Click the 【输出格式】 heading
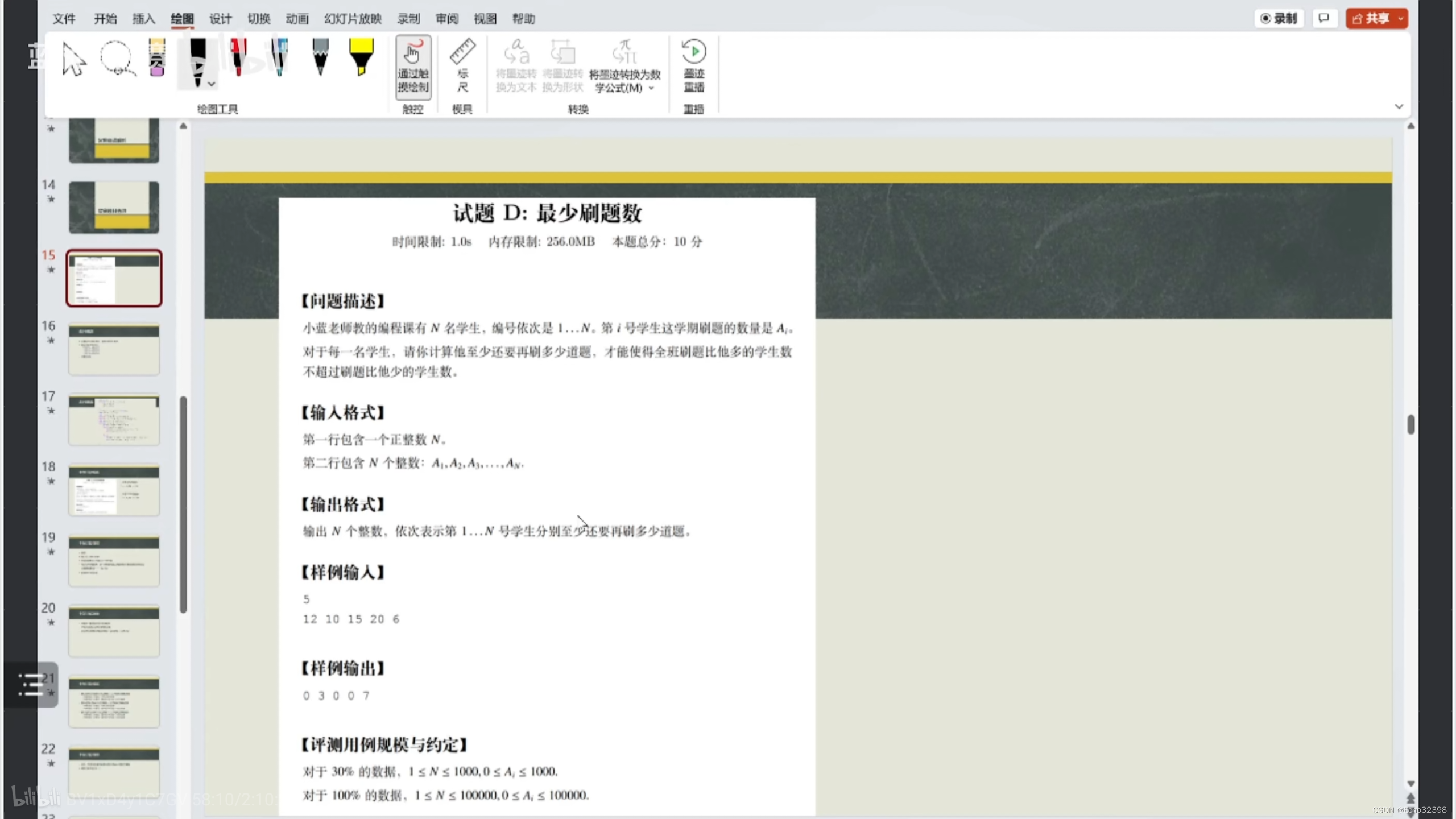This screenshot has height=819, width=1456. coord(343,504)
